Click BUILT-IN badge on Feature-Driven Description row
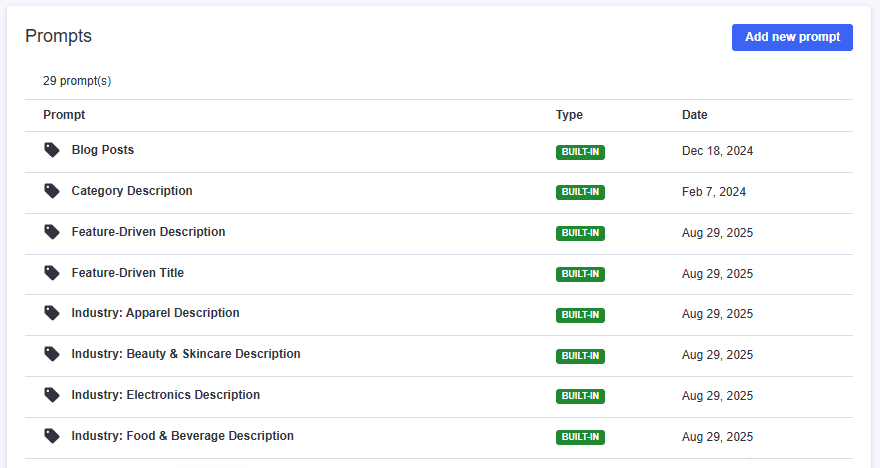 580,233
